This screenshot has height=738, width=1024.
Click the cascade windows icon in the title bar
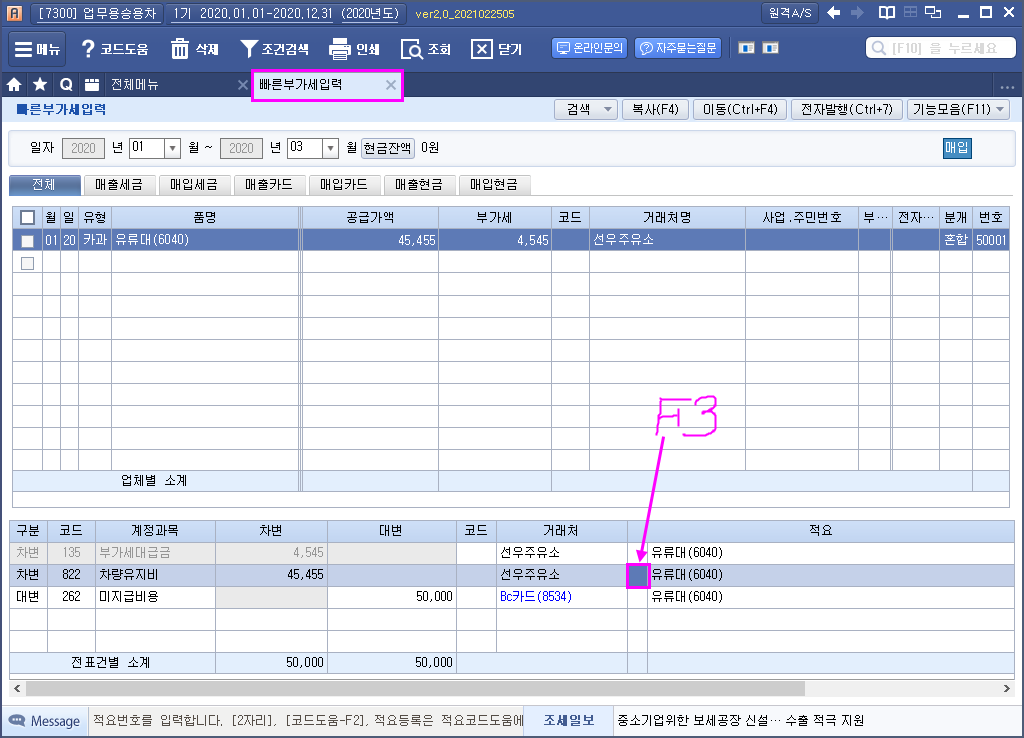click(934, 12)
